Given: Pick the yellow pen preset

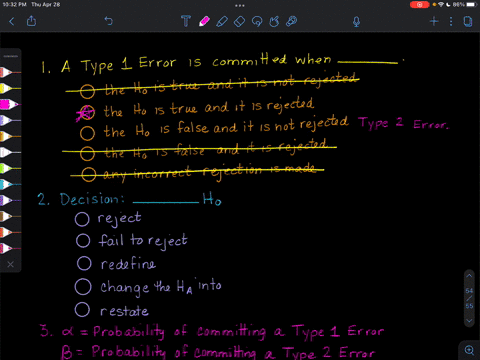Looking at the screenshot, I should click(10, 88).
